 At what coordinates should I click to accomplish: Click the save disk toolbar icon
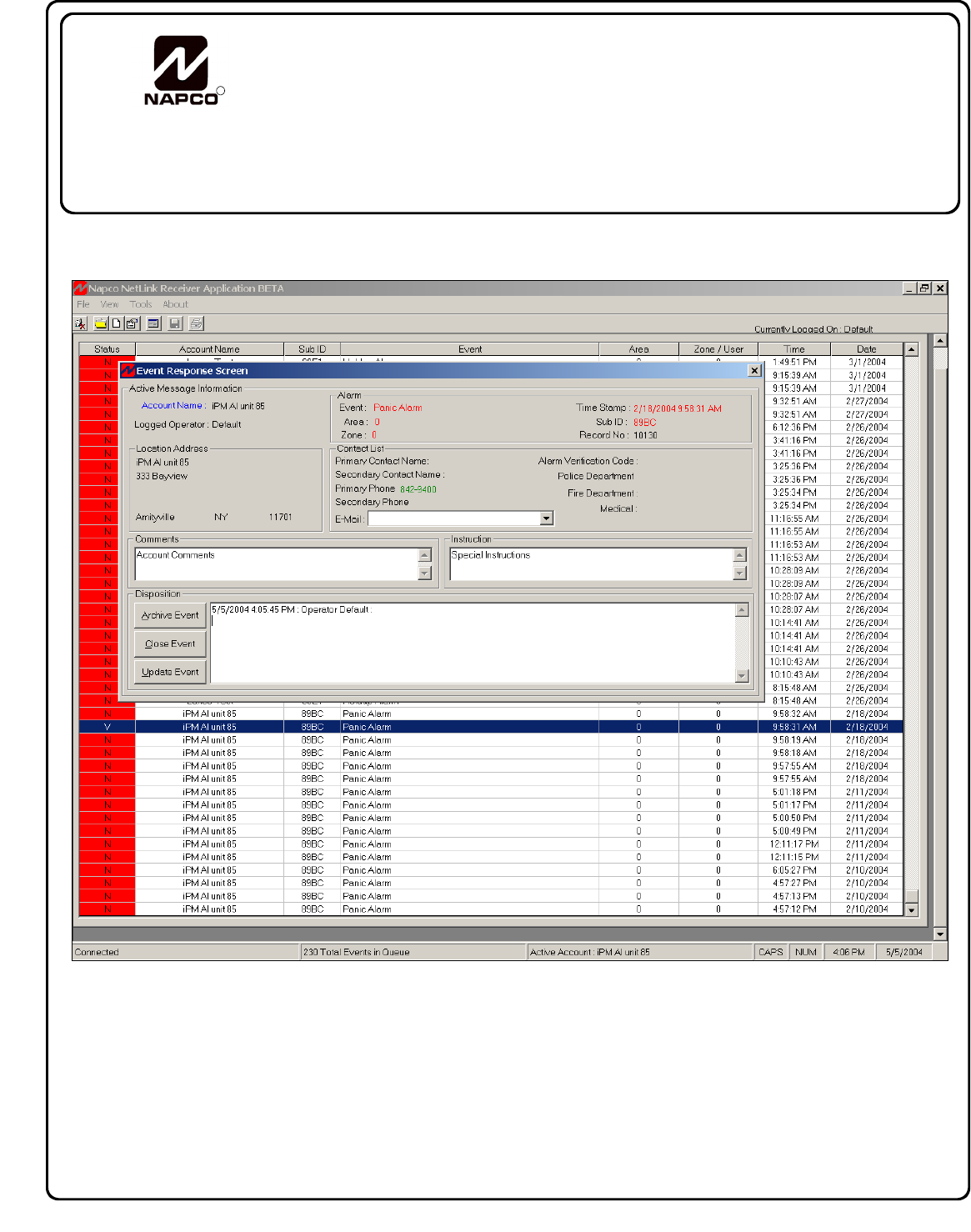click(175, 323)
